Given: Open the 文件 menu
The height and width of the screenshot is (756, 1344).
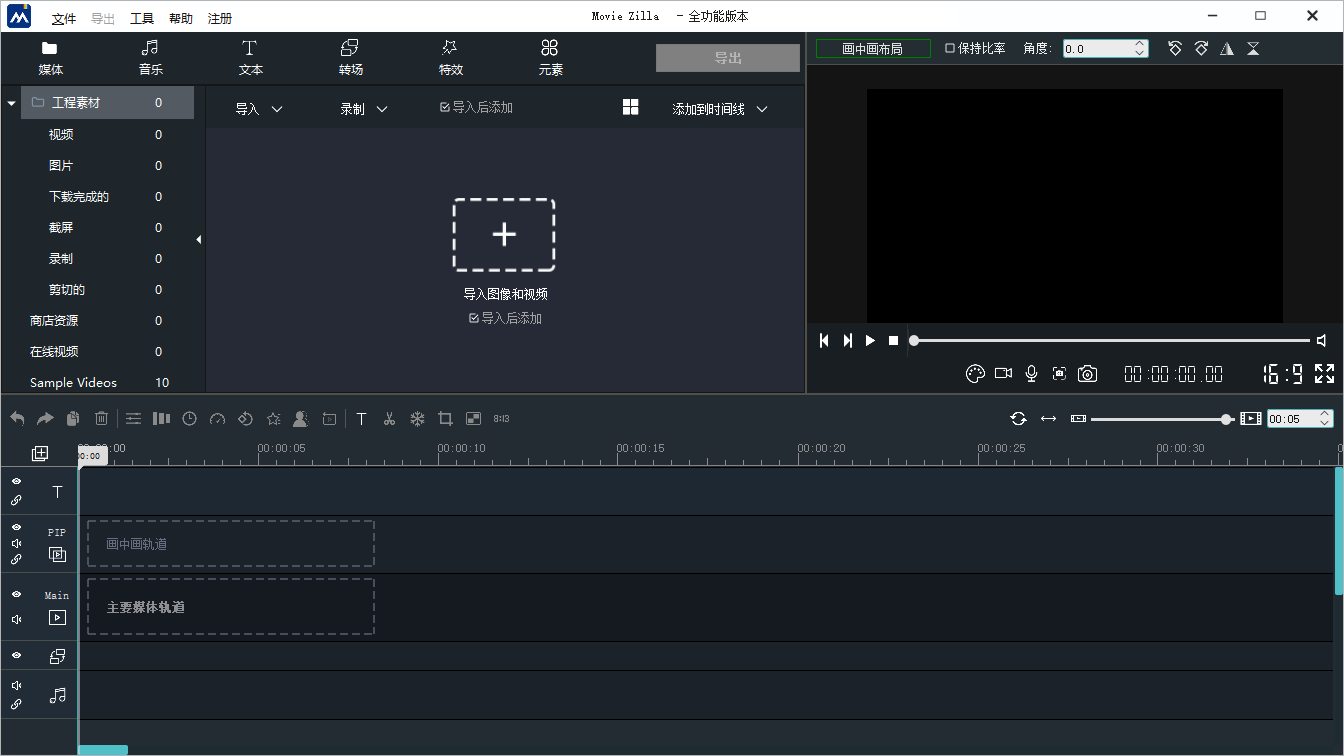Looking at the screenshot, I should point(64,19).
